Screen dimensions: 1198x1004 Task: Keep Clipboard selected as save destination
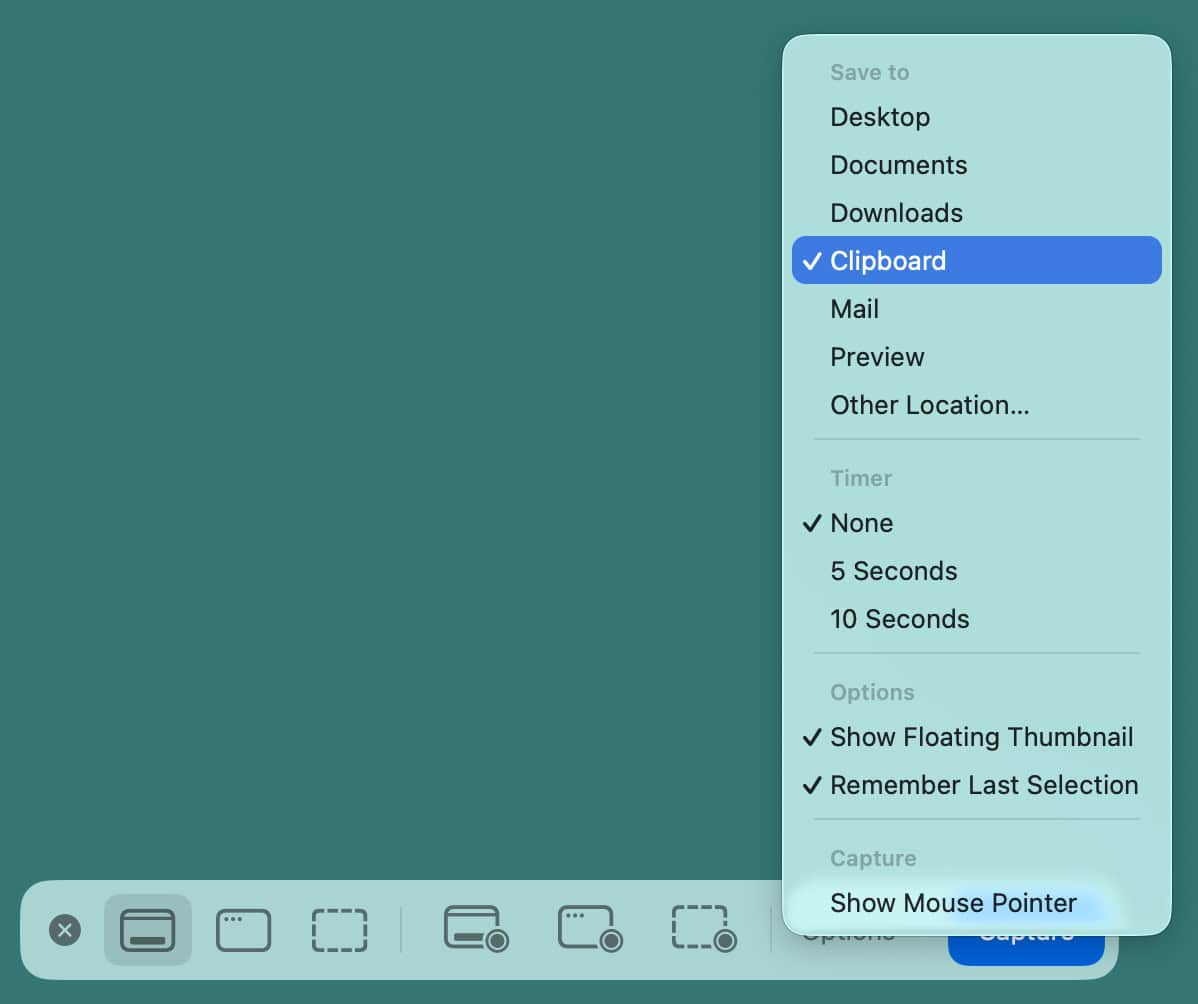click(x=887, y=260)
